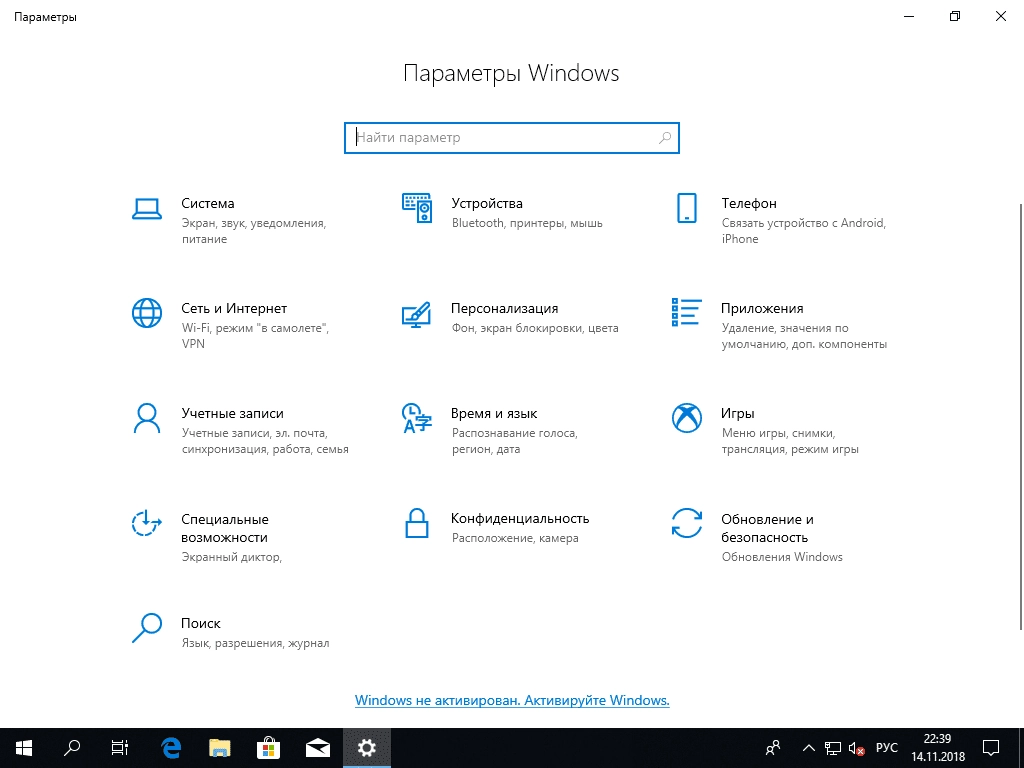Image resolution: width=1024 pixels, height=768 pixels.
Task: Click the Поиск heading
Action: click(201, 623)
